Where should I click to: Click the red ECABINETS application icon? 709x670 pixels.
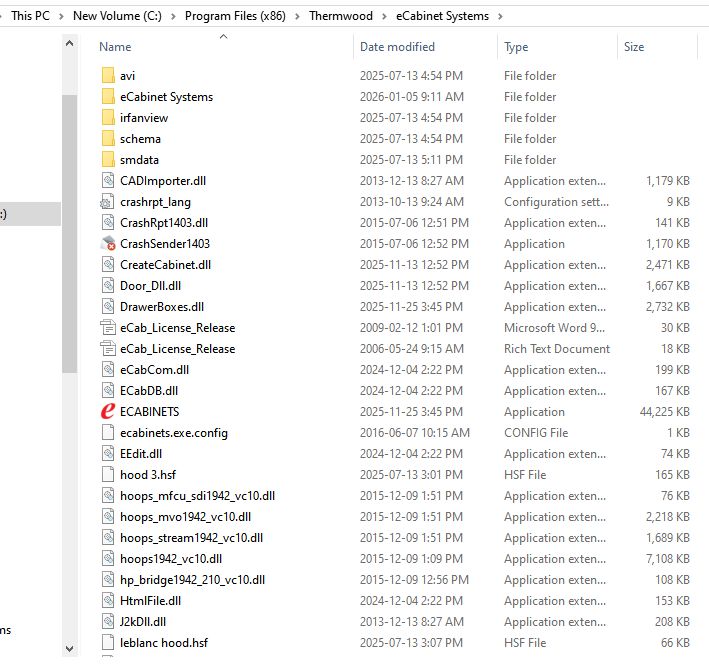(109, 412)
